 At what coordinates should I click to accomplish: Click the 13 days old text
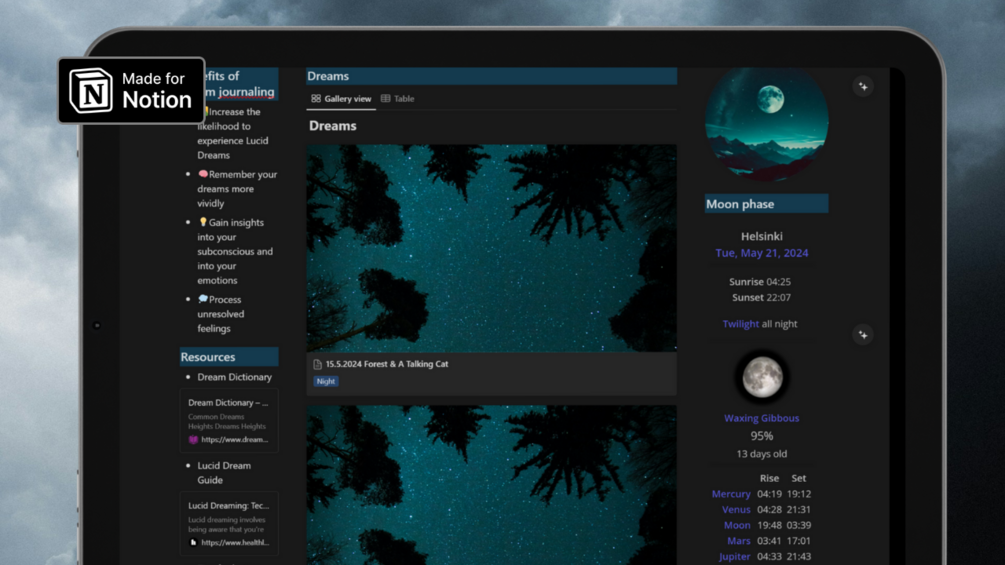[761, 454]
